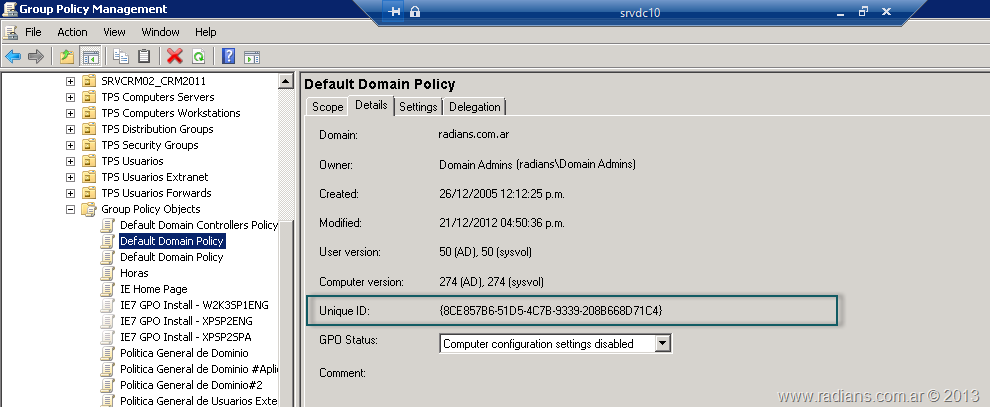Expand the TPS Security Groups node
Screen dimensions: 990x407
click(71, 145)
